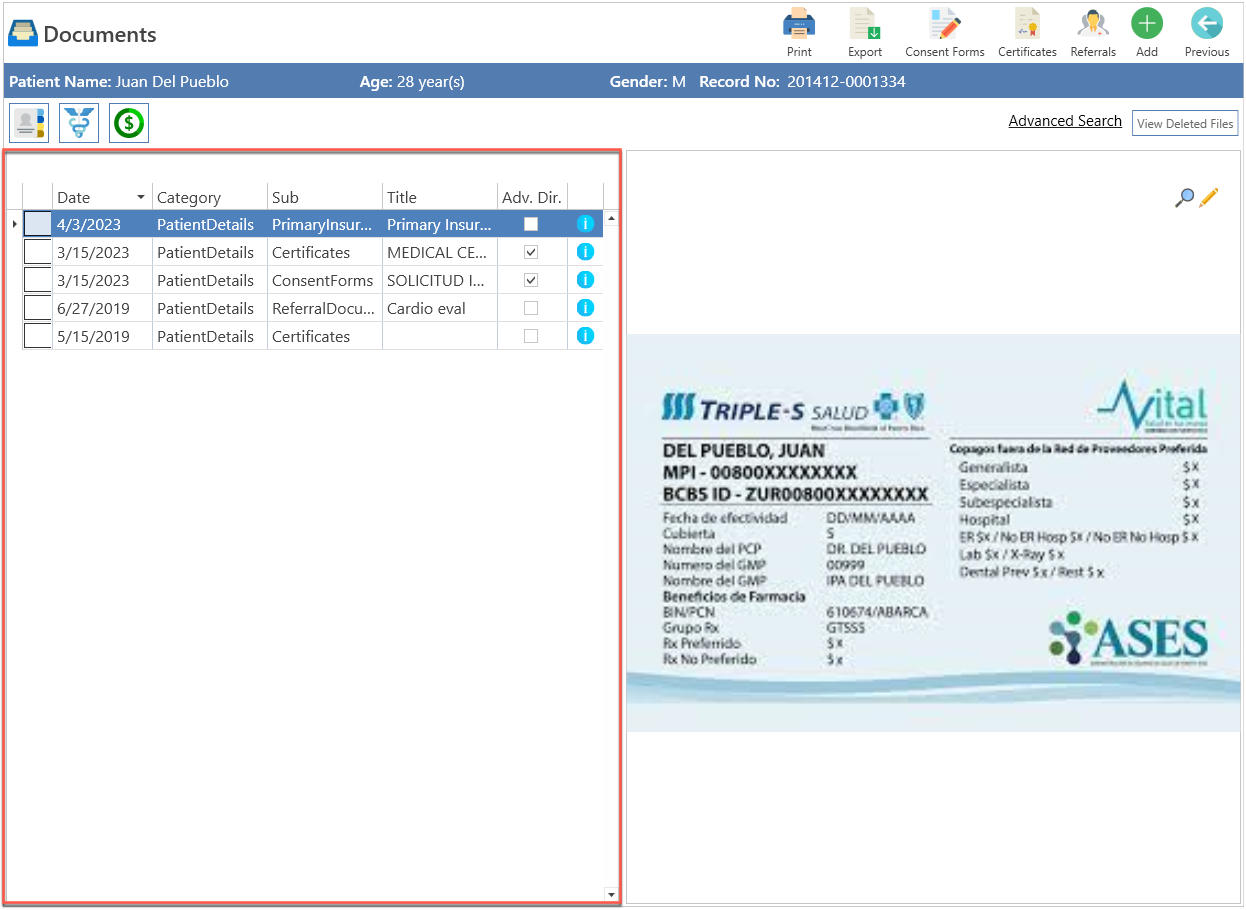Open the Export tool
Screen dimensions: 1246x910
pyautogui.click(x=865, y=32)
